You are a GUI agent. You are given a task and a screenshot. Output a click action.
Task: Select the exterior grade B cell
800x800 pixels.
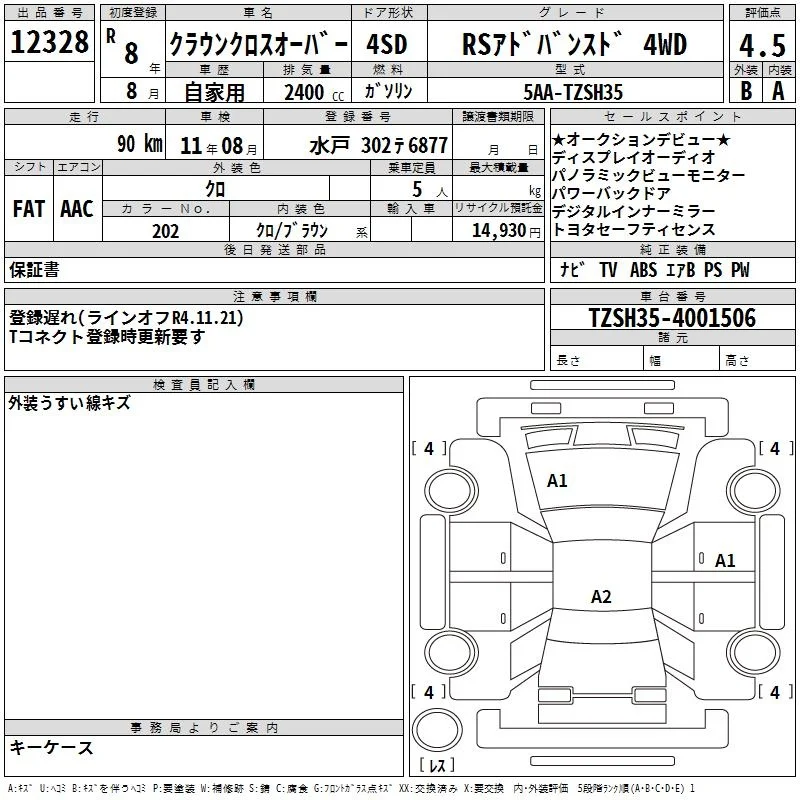pyautogui.click(x=746, y=91)
